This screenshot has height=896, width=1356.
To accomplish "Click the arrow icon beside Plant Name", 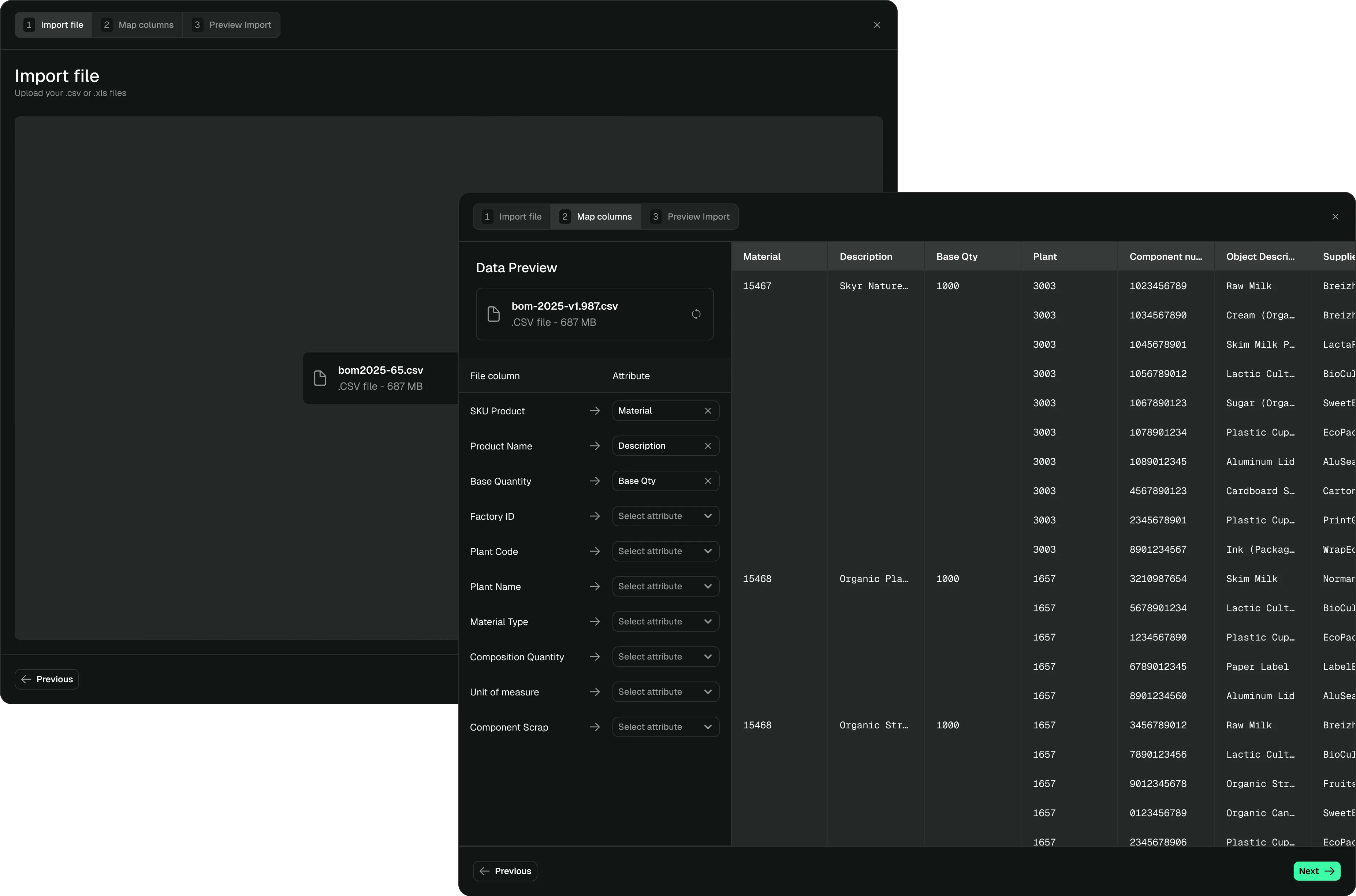I will pyautogui.click(x=595, y=586).
